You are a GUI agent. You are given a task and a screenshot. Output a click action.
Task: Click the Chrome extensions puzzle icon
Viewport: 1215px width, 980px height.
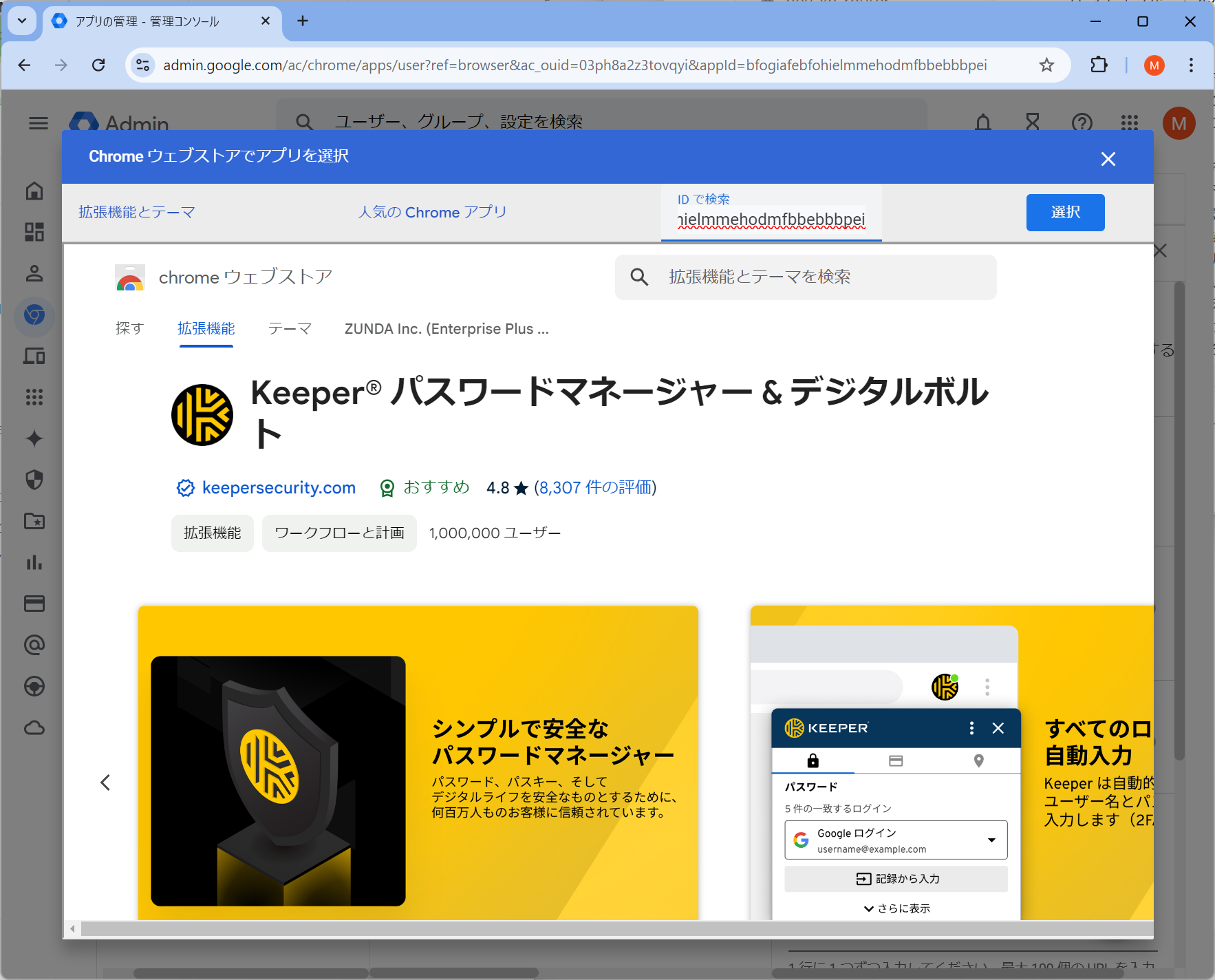click(x=1099, y=65)
